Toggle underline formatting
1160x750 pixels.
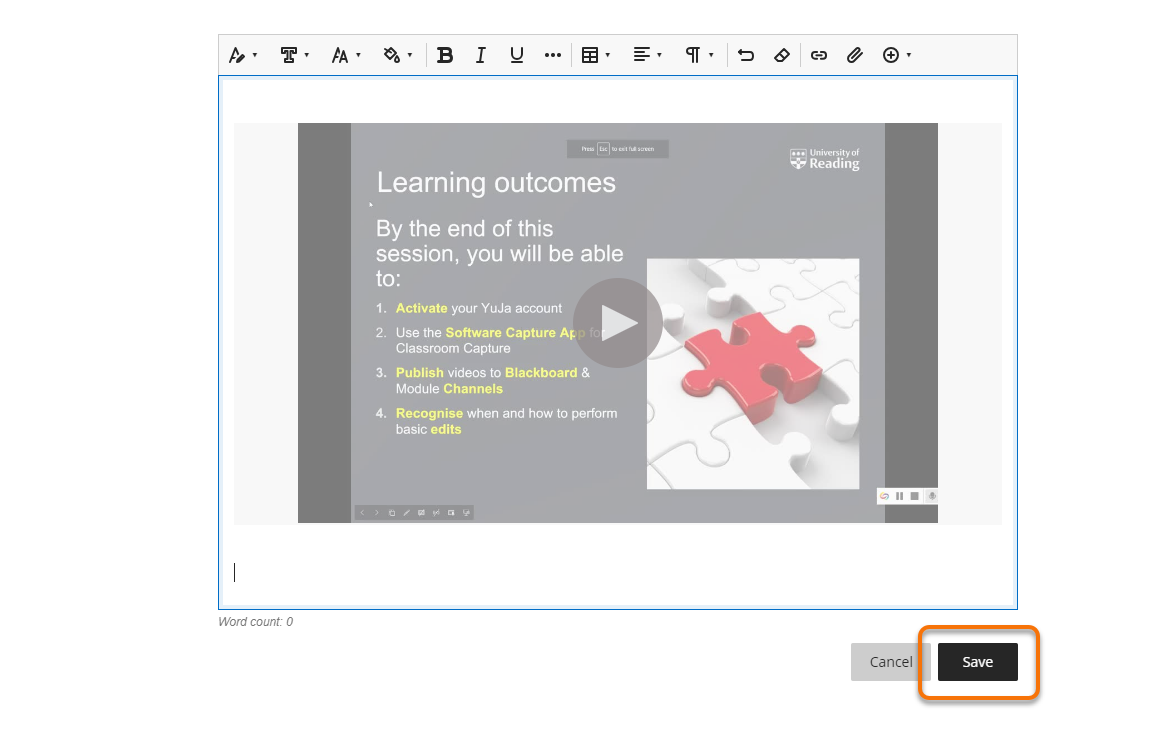(517, 55)
